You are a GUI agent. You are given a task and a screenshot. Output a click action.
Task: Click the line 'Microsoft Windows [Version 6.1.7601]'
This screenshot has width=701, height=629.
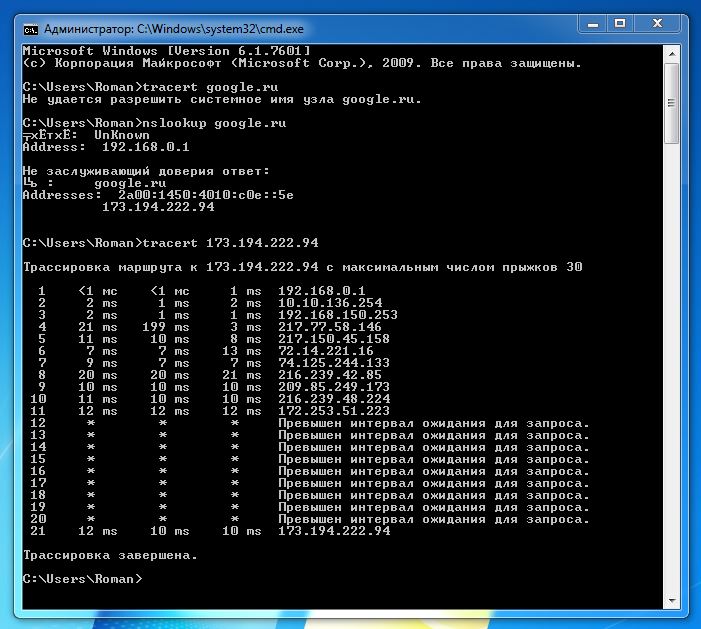click(x=166, y=51)
